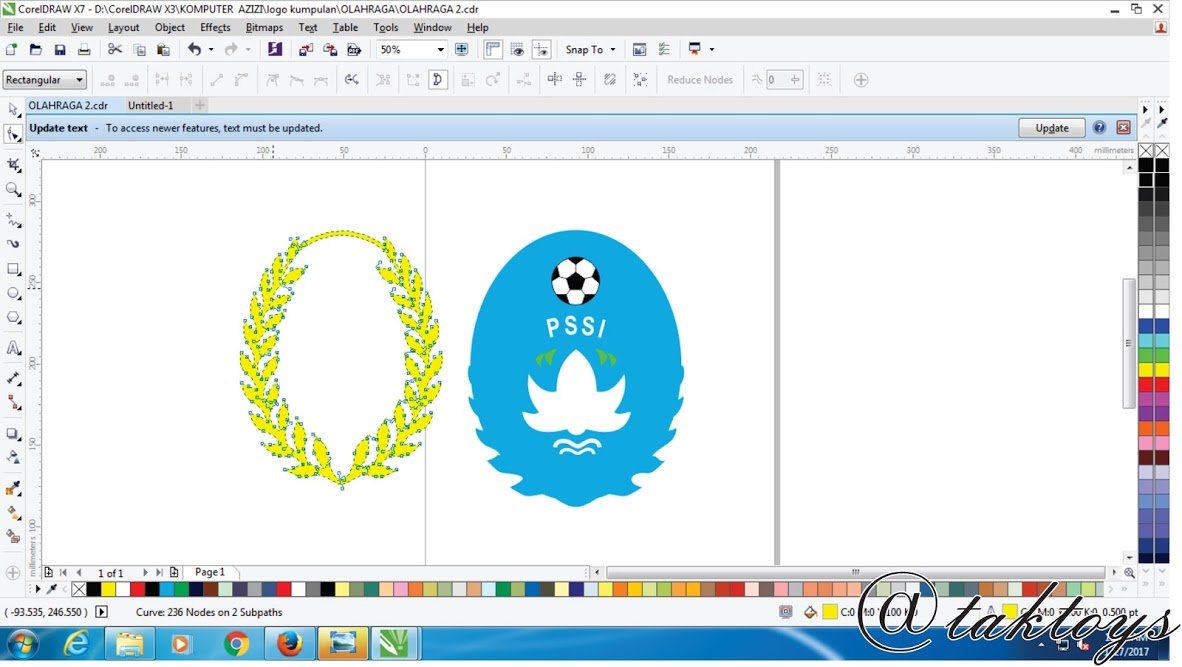Select the Freehand tool in the toolbox
Viewport: 1182px width, 667px height.
14,220
